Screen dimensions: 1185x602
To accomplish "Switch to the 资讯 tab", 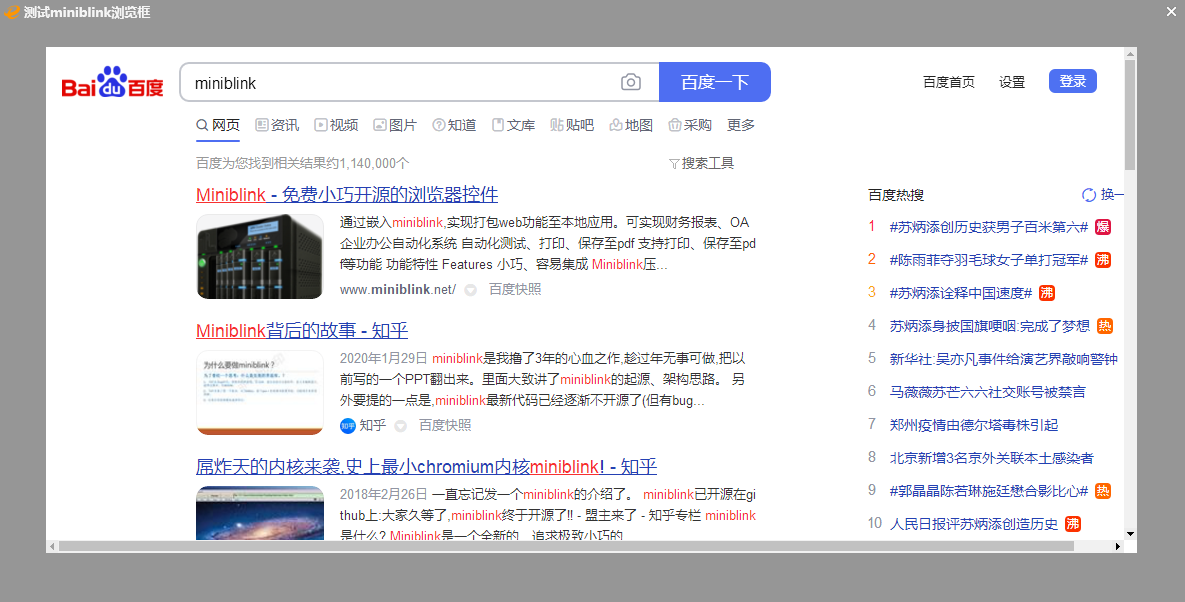I will [x=277, y=125].
